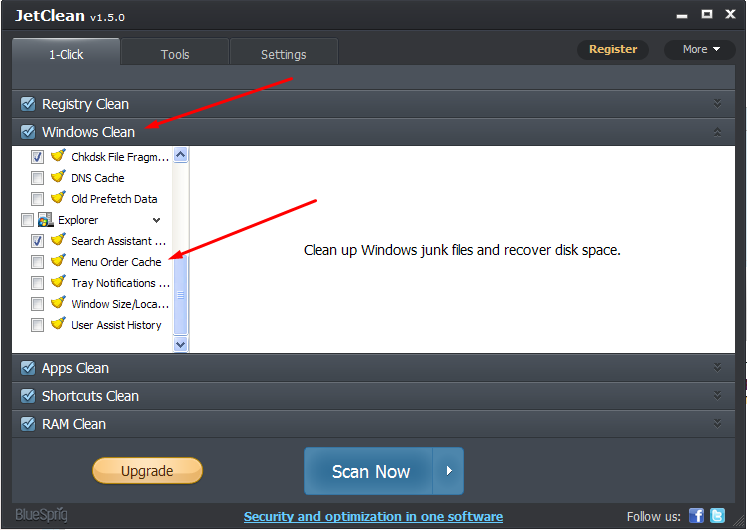
Task: Follow the Security and optimization link
Action: coord(373,517)
